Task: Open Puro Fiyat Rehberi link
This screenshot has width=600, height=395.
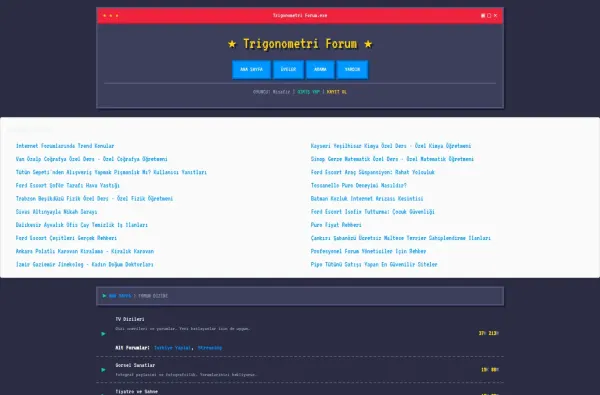Action: 336,225
